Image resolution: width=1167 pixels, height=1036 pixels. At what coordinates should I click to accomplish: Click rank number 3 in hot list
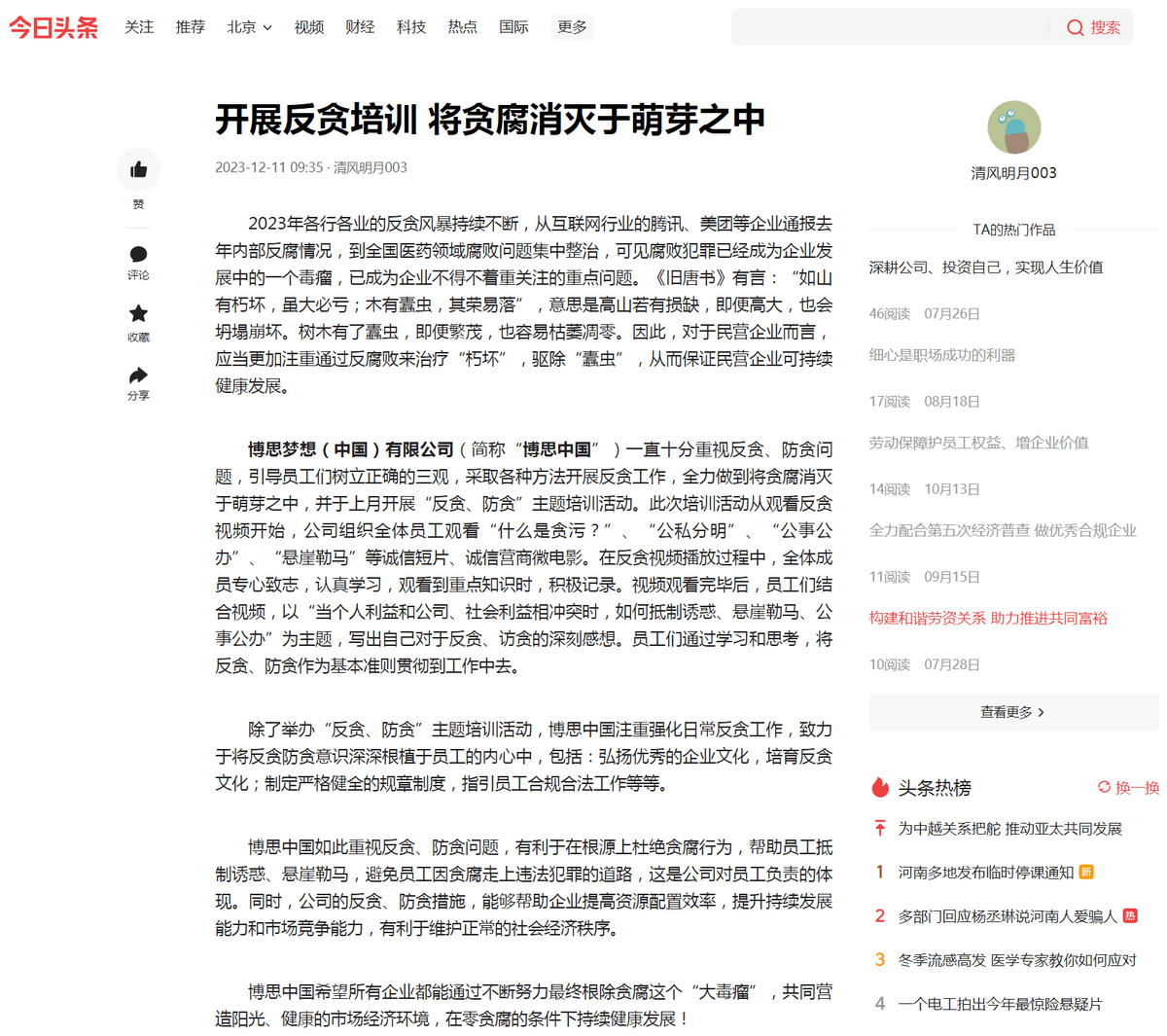880,960
